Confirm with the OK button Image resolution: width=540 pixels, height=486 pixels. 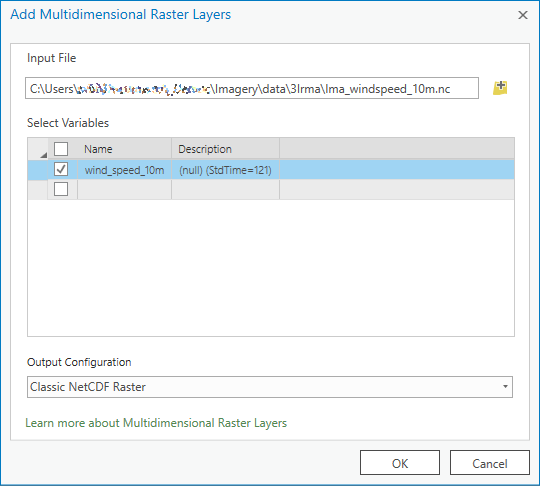click(400, 463)
